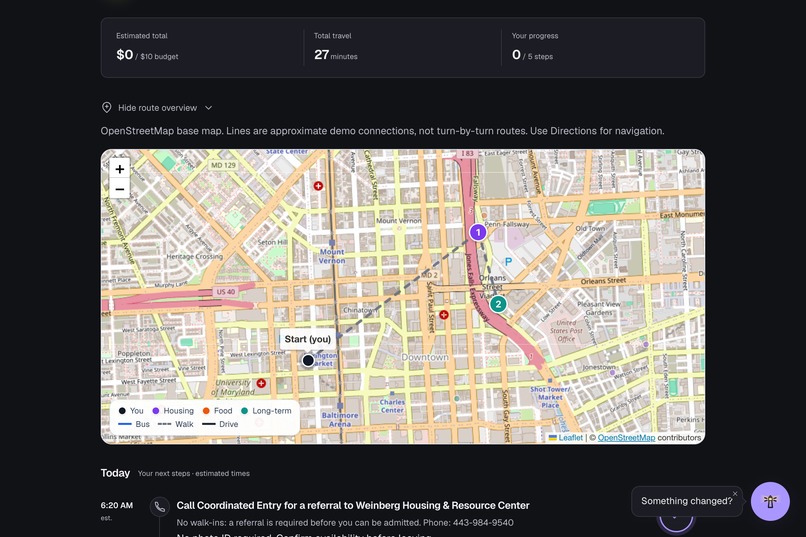
Task: Click the Food legend entry
Action: coord(217,411)
